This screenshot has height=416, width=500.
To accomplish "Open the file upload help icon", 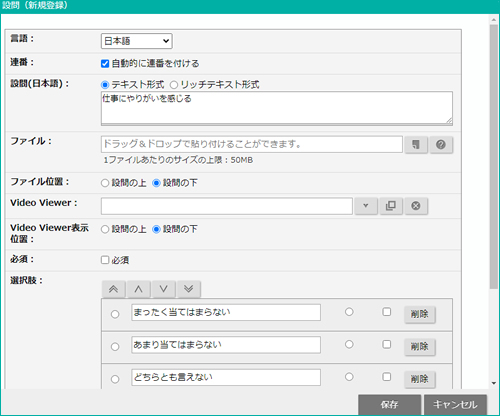I will point(441,145).
